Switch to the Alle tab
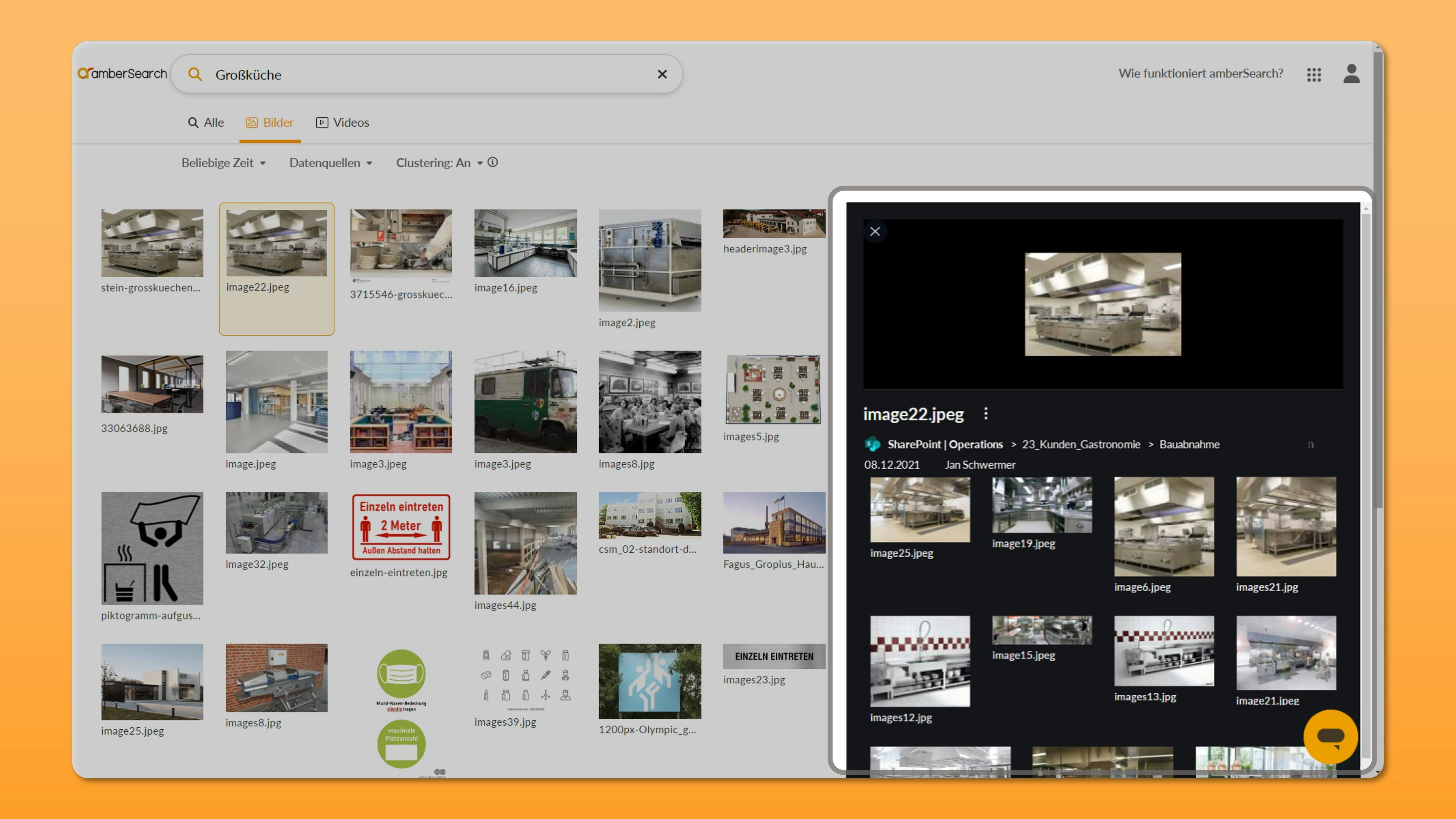 coord(206,123)
